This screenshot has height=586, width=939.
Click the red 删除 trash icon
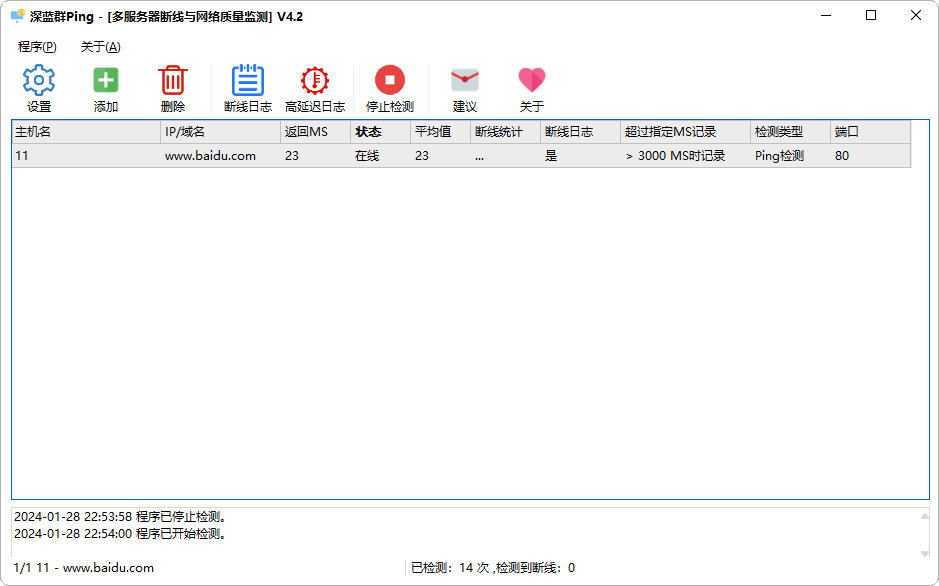[x=173, y=80]
